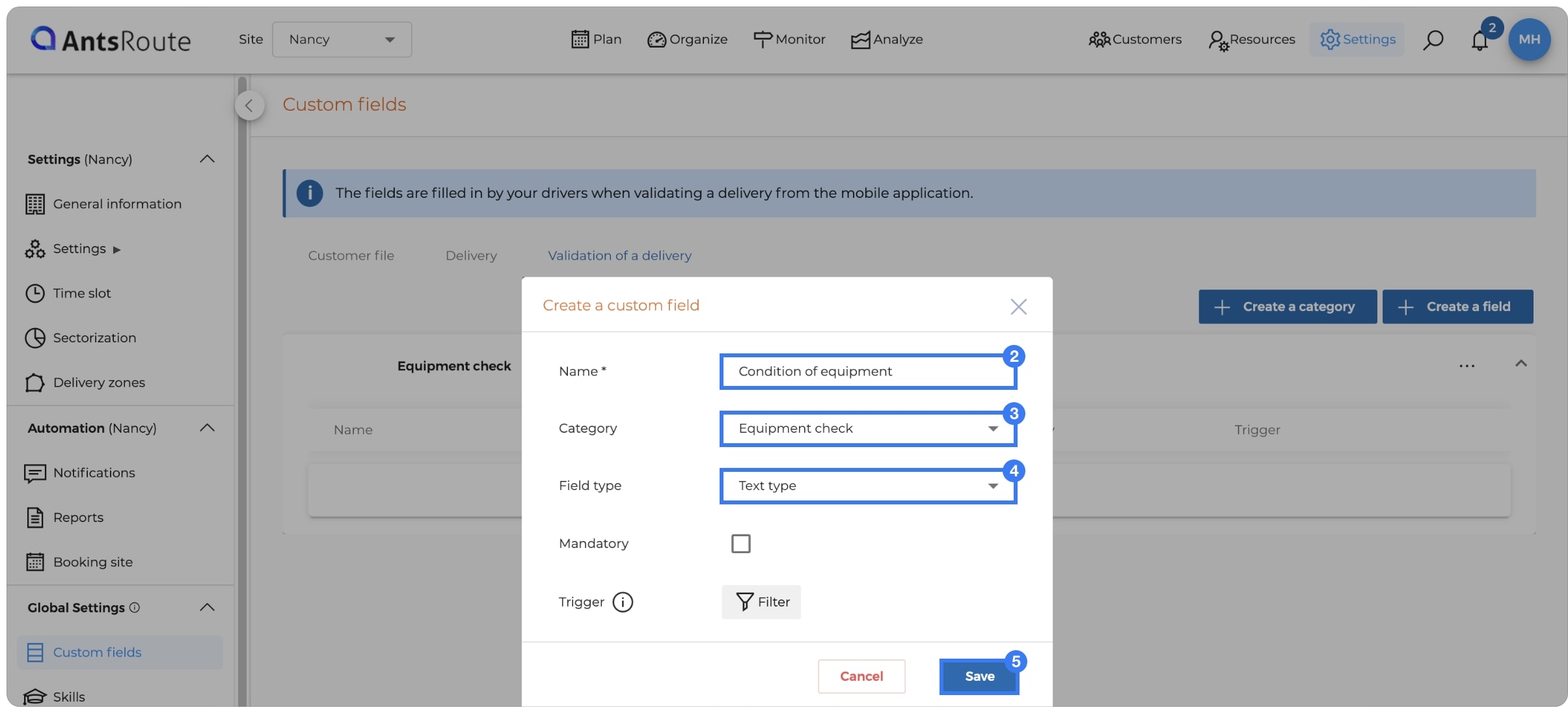Open the MH user avatar menu
Viewport: 1568px width, 712px height.
[1529, 40]
